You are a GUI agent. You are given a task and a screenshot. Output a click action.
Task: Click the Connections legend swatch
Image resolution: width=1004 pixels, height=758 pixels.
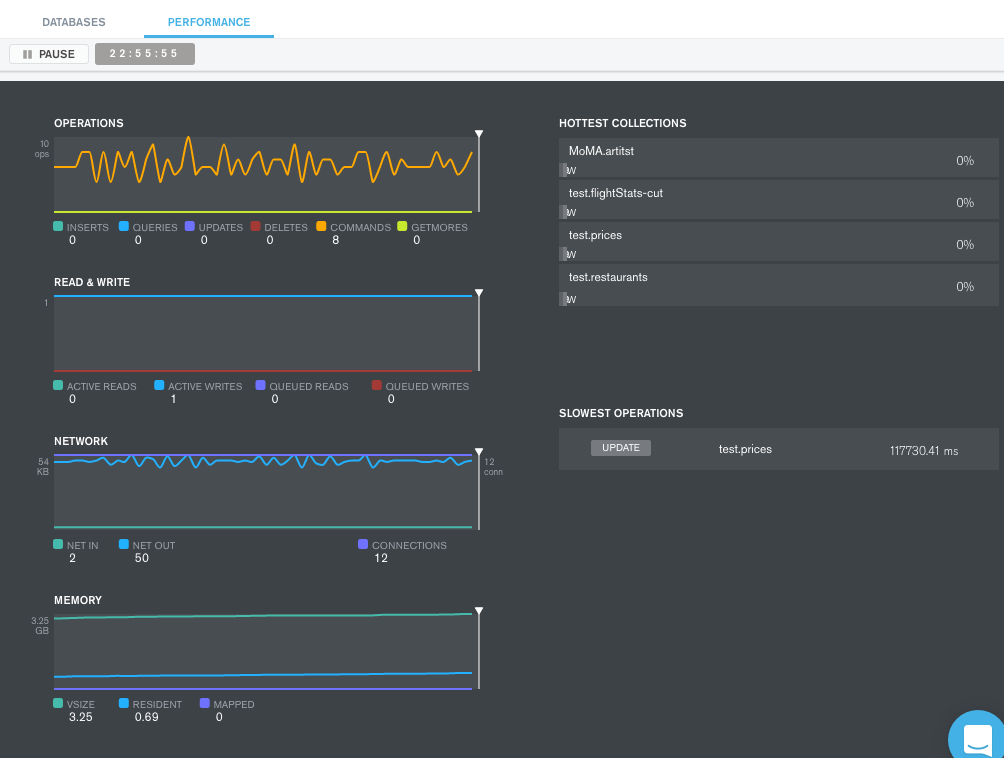(363, 545)
